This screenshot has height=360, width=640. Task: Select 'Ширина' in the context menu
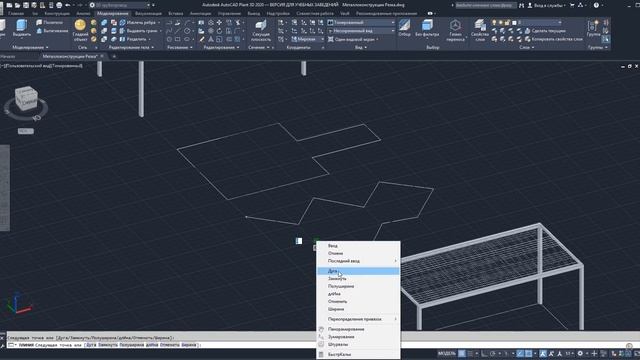358,309
